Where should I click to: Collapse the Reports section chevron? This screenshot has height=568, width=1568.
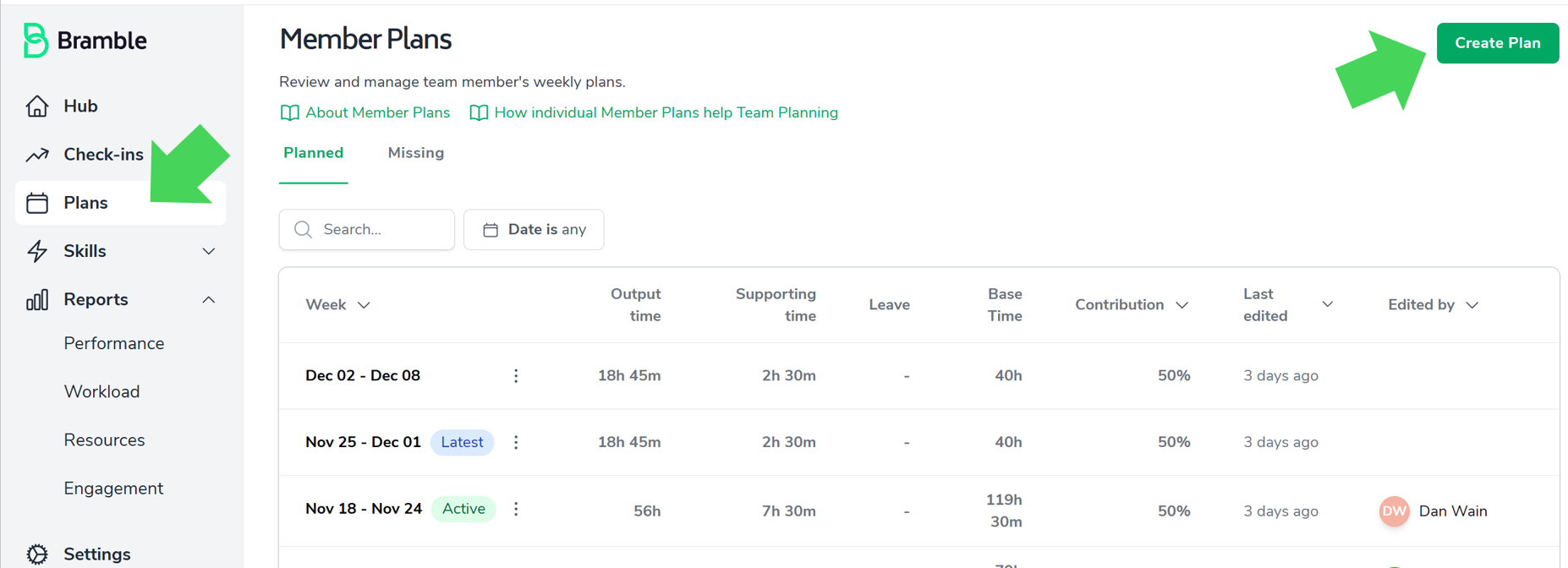coord(209,300)
